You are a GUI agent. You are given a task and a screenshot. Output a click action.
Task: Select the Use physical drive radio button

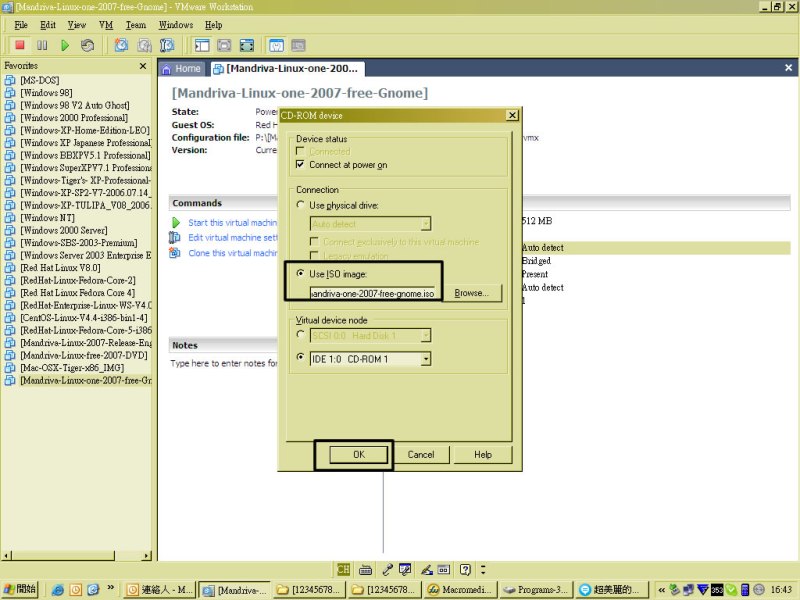[x=301, y=205]
